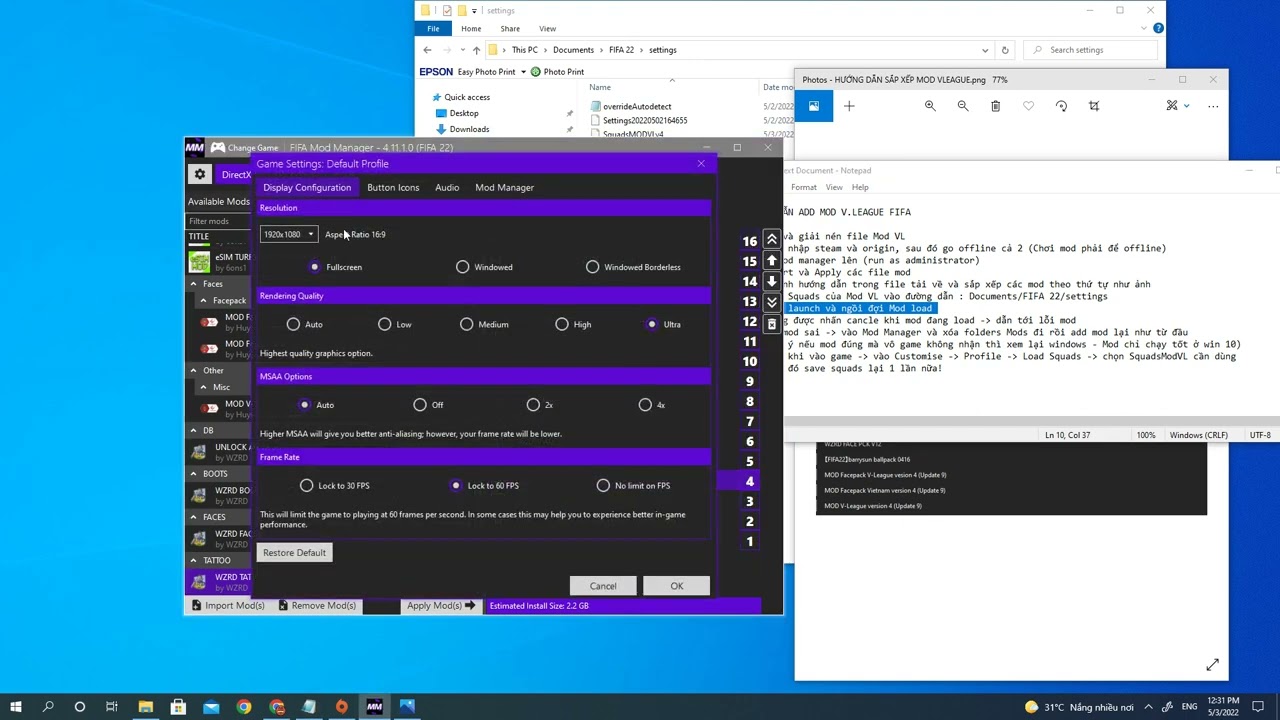Click Apply Mod(s) button

click(440, 605)
